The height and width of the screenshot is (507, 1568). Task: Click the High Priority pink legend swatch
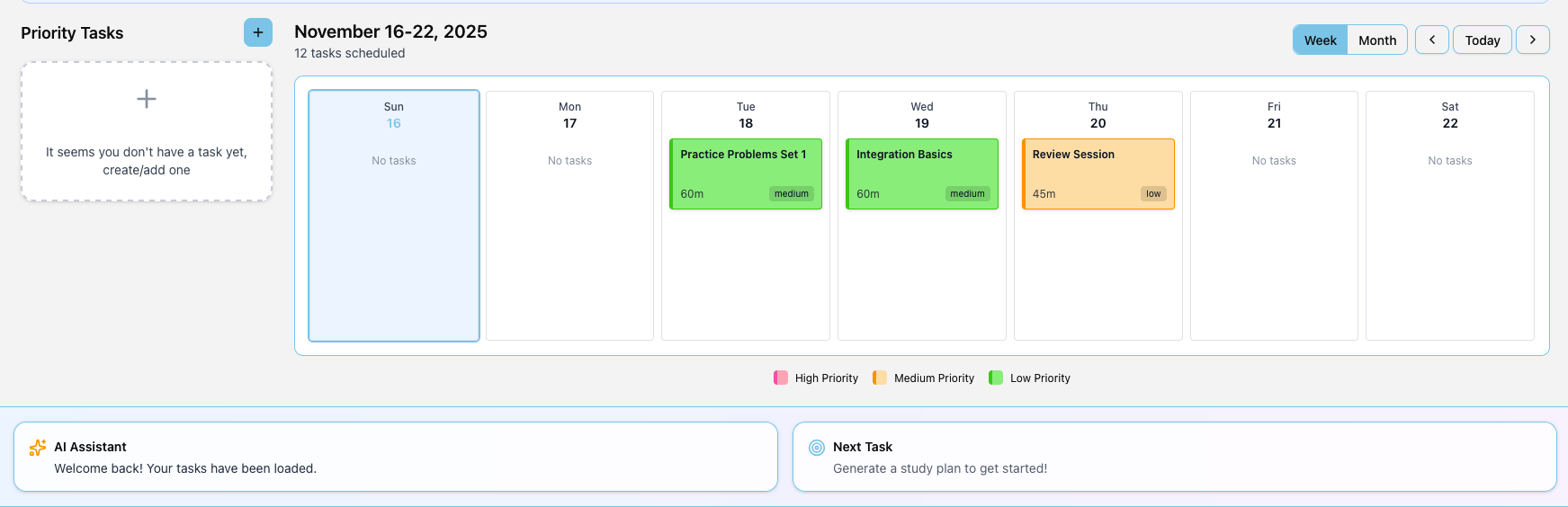point(781,378)
